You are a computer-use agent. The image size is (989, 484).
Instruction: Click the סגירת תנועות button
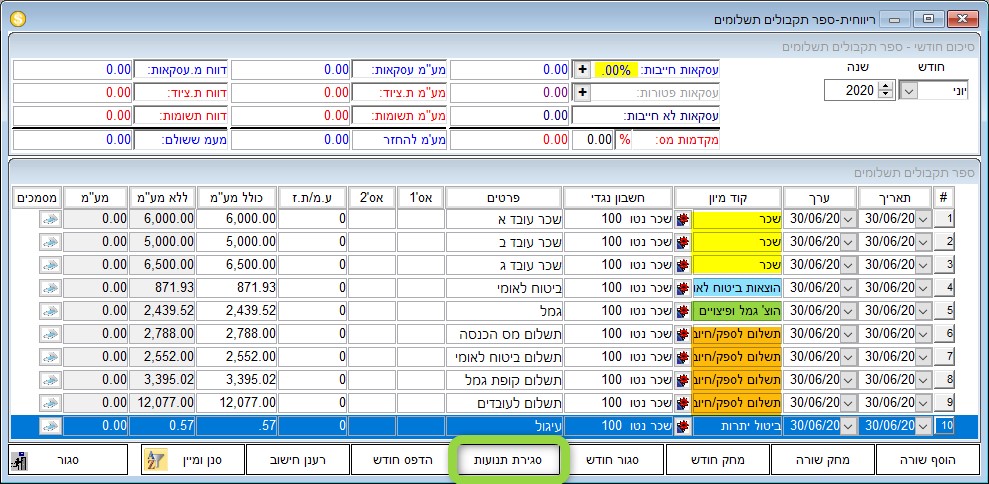508,461
